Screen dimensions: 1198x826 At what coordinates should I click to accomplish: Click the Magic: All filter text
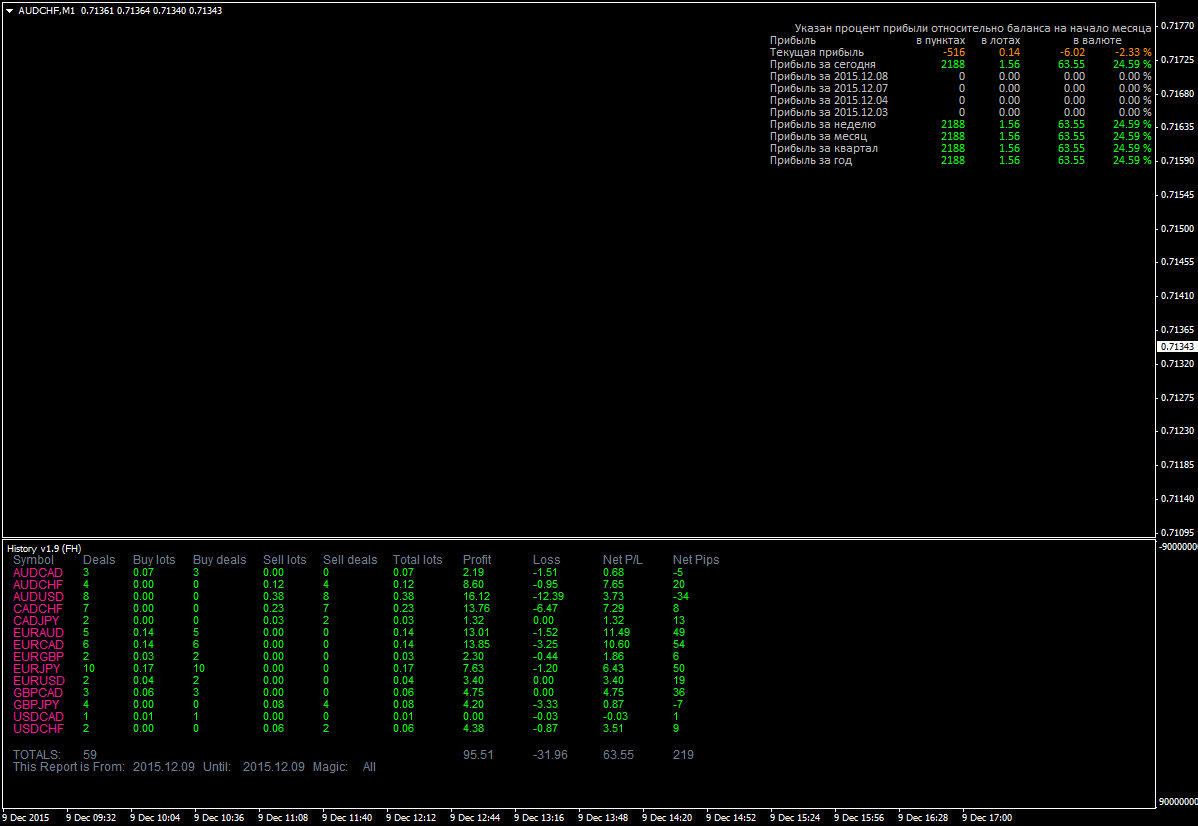point(344,766)
